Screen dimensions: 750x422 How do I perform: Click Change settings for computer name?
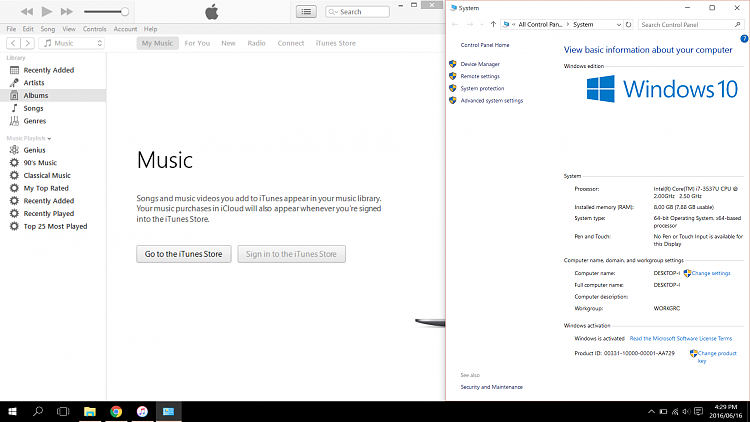pos(711,273)
